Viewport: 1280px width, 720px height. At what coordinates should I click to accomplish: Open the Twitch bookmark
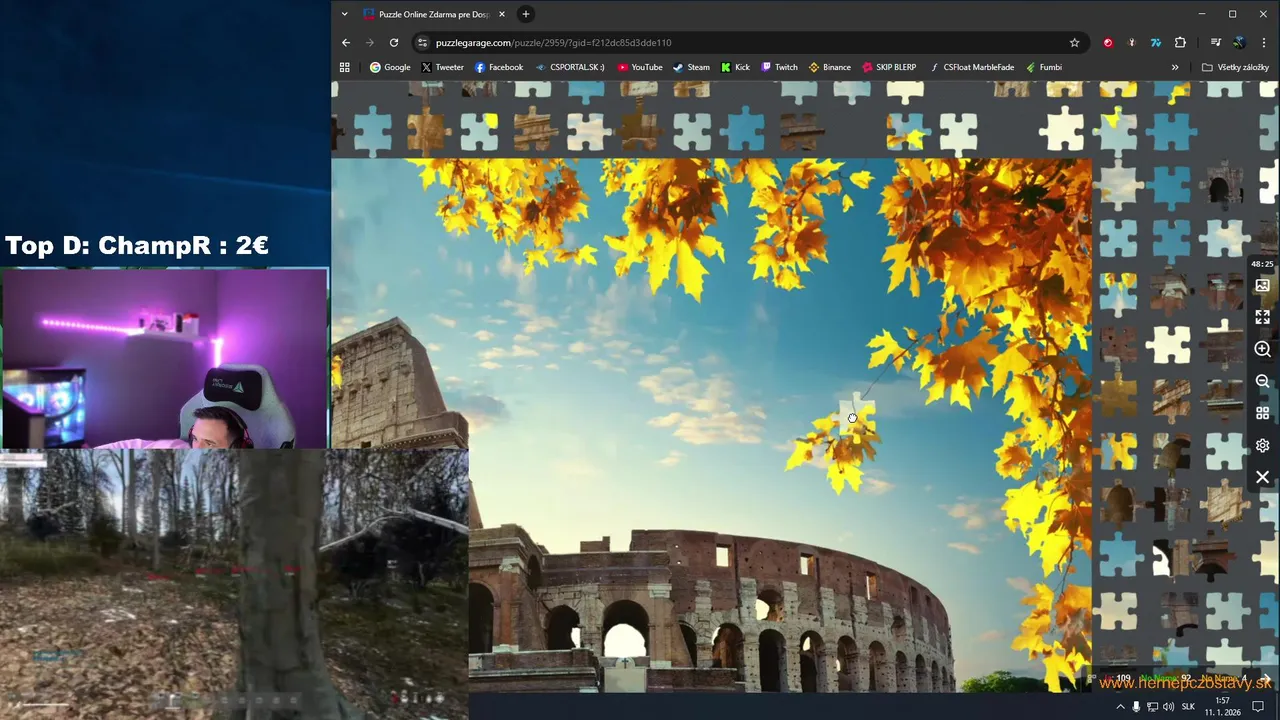[779, 67]
